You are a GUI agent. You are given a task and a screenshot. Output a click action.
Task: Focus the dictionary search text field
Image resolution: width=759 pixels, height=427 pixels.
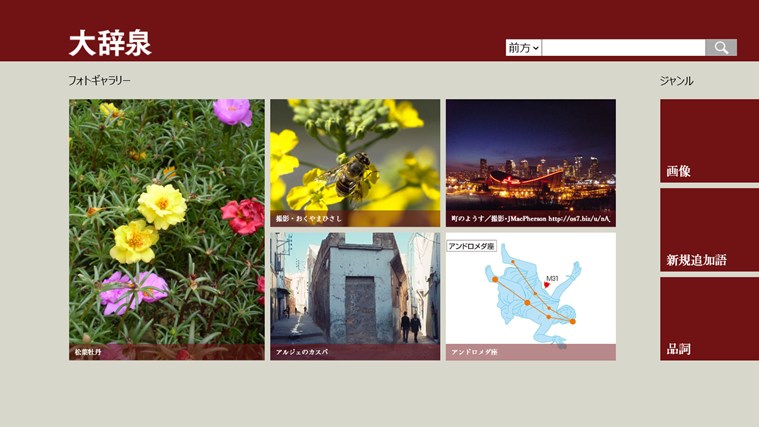(x=623, y=47)
